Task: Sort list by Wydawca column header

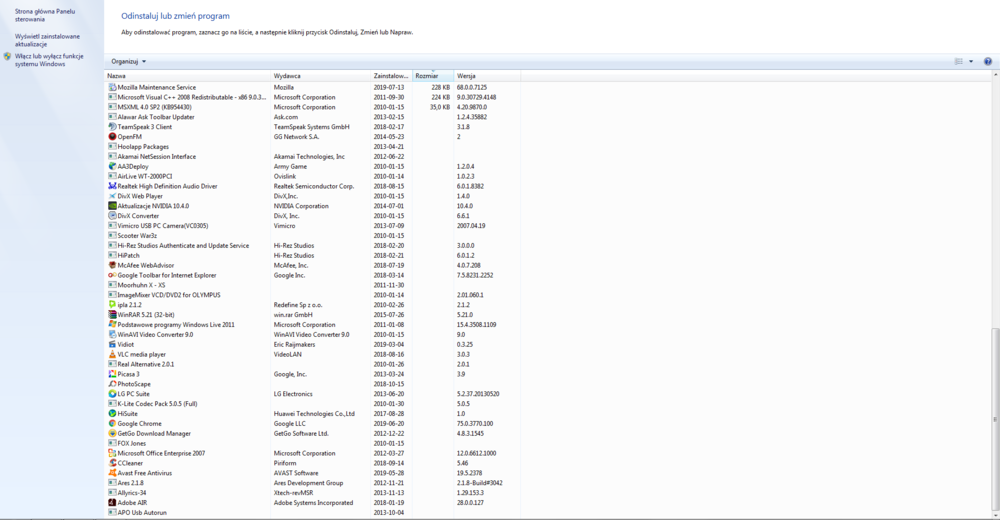Action: (321, 76)
